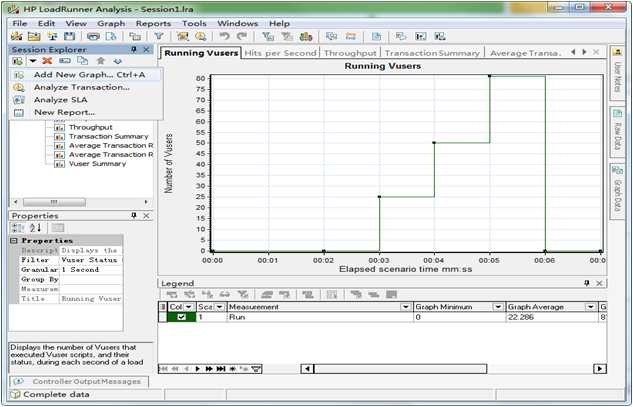
Task: Click the Legend scrollbar right arrow
Action: 599,369
